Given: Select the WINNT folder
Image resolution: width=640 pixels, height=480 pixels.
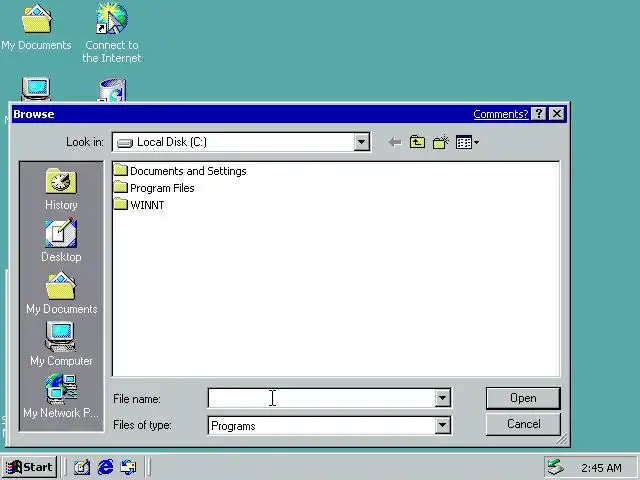Looking at the screenshot, I should (x=139, y=204).
